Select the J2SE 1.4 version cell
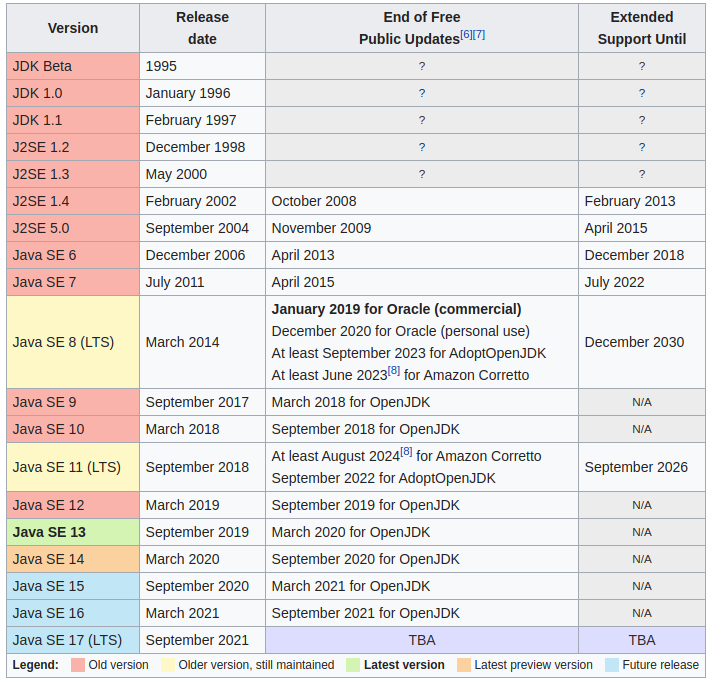This screenshot has width=711, height=684. [73, 201]
